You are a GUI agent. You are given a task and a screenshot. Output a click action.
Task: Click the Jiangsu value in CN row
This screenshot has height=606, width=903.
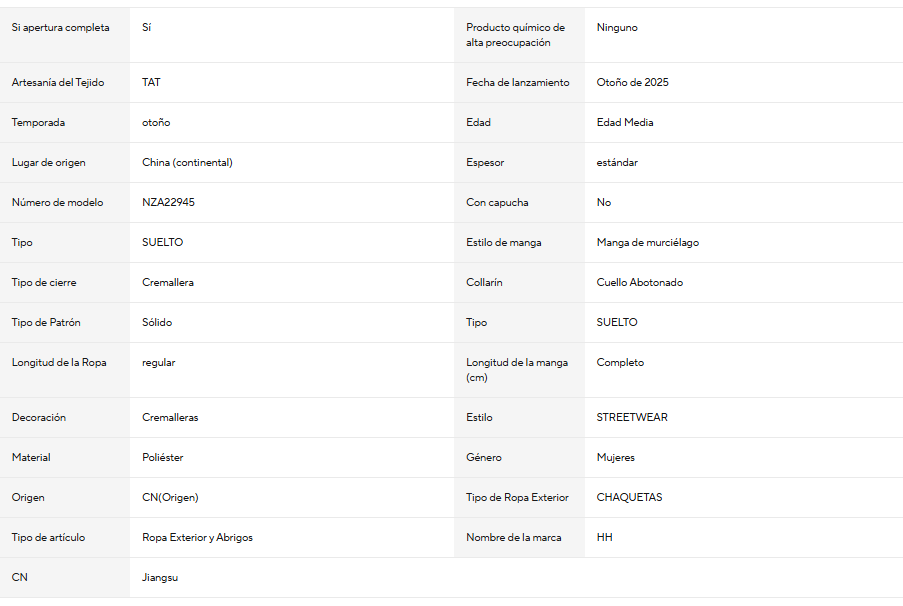point(160,577)
